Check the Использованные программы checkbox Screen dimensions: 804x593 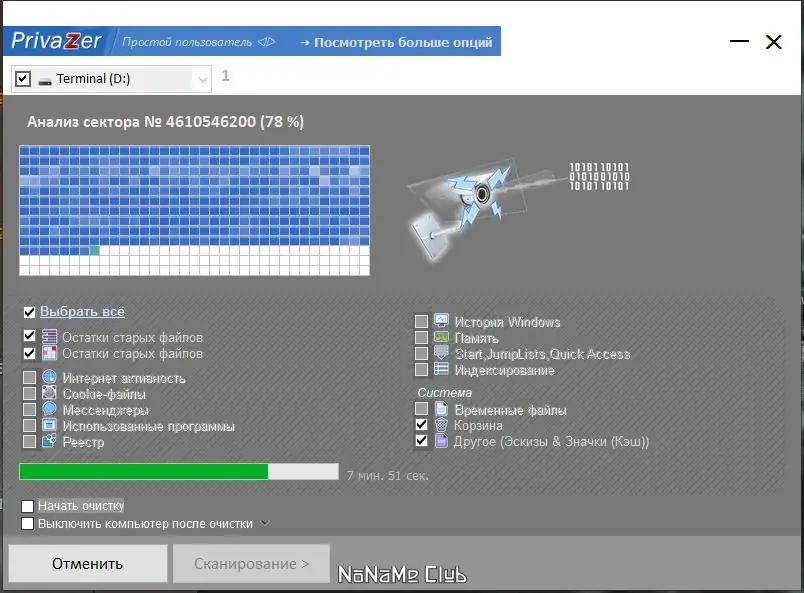(29, 425)
